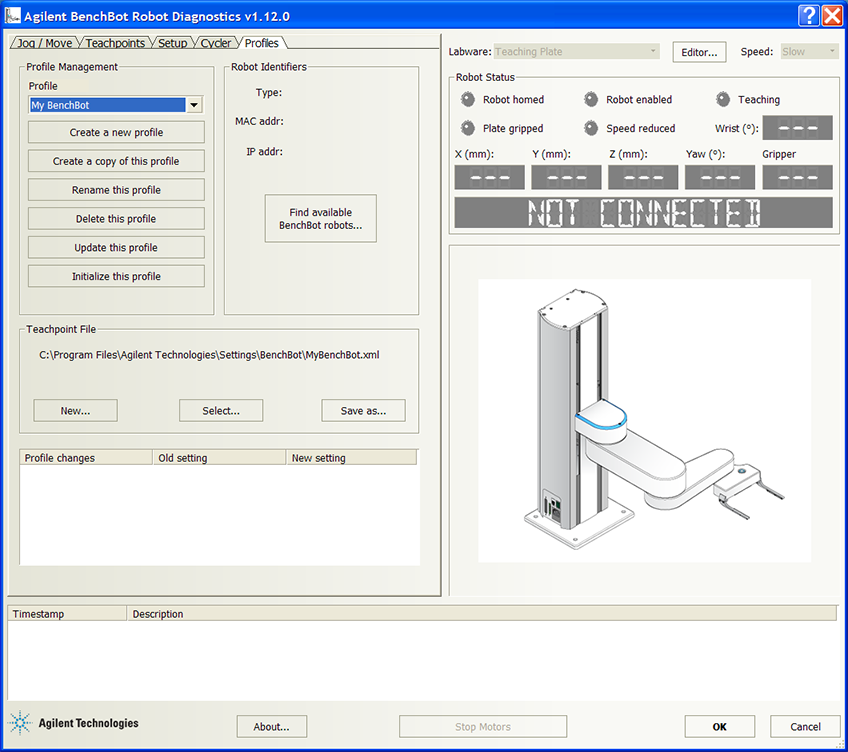
Task: Click the Plate gripped indicator light
Action: click(x=467, y=128)
